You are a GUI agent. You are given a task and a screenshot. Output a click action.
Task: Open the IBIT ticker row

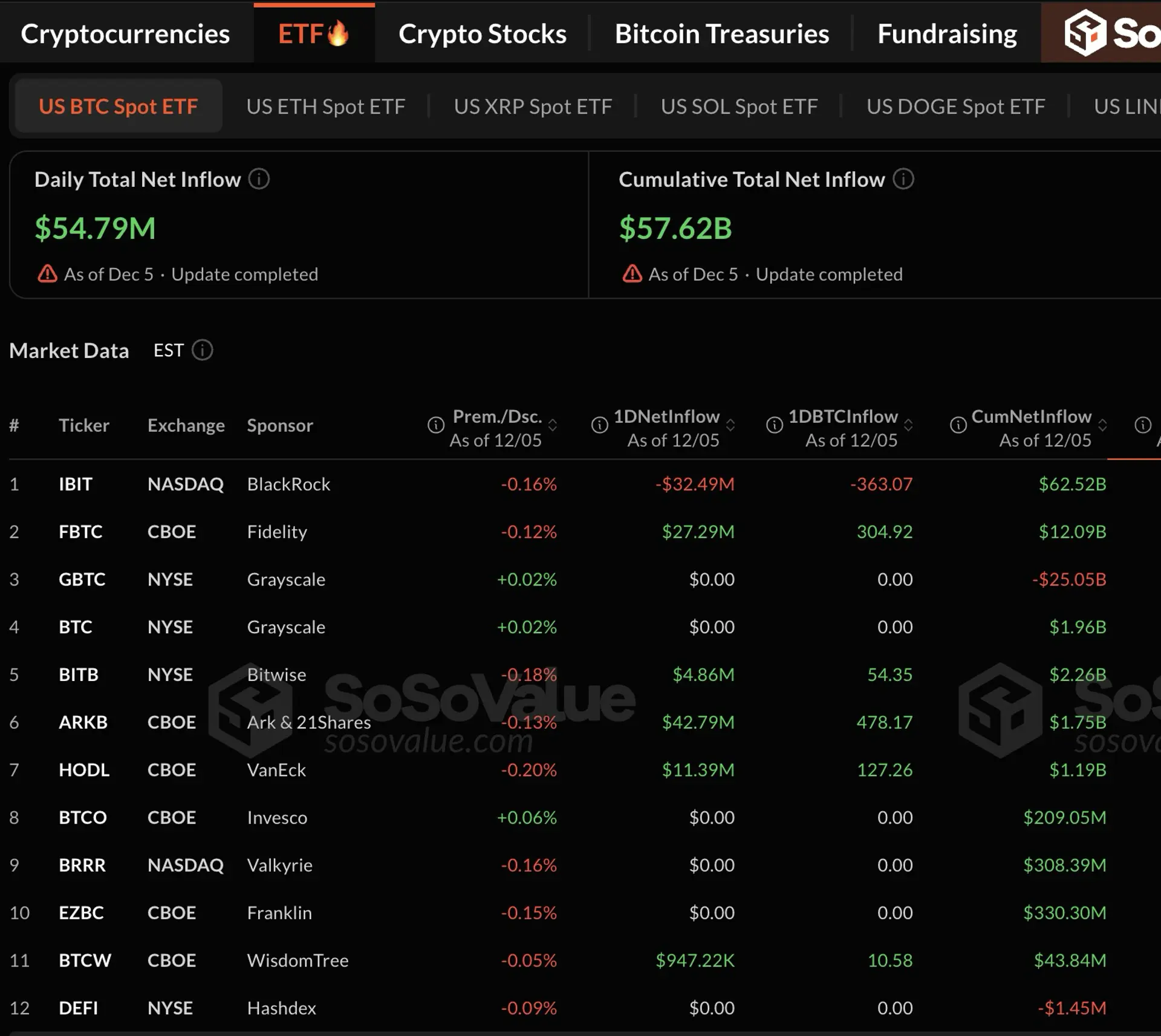tap(76, 484)
